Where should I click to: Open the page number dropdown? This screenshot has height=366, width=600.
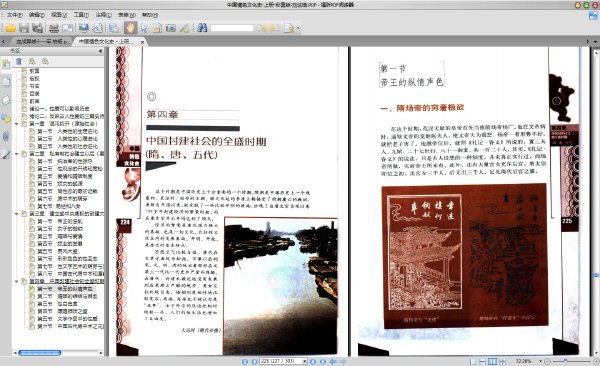[305, 361]
